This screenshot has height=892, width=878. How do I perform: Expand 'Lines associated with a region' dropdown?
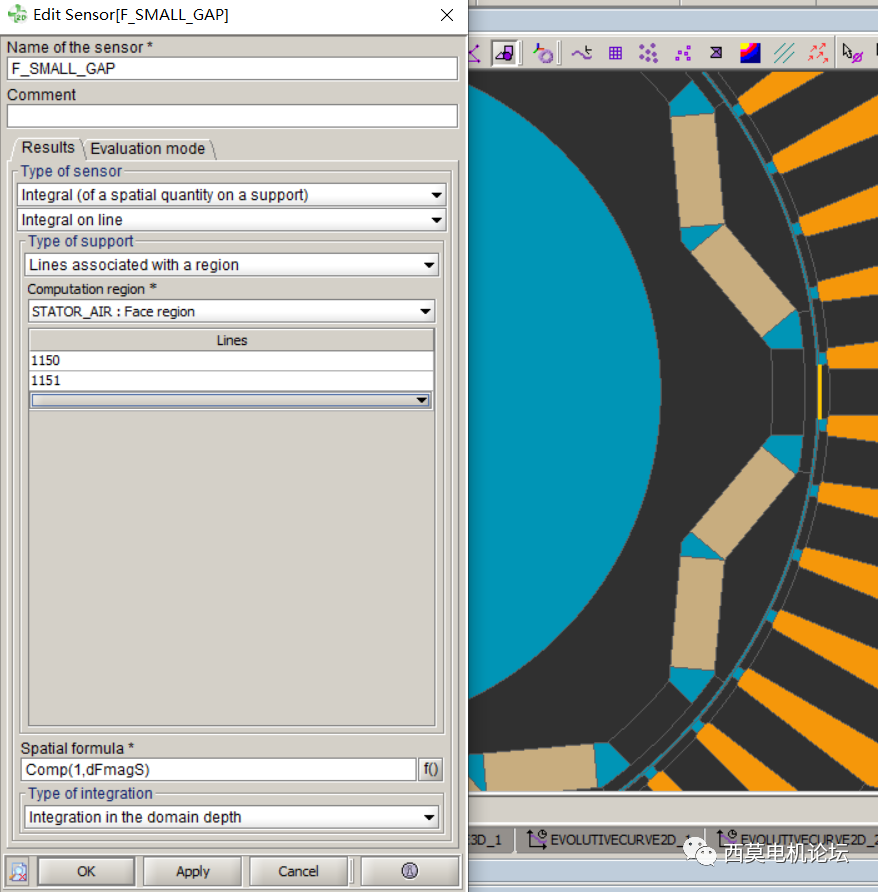click(x=430, y=265)
